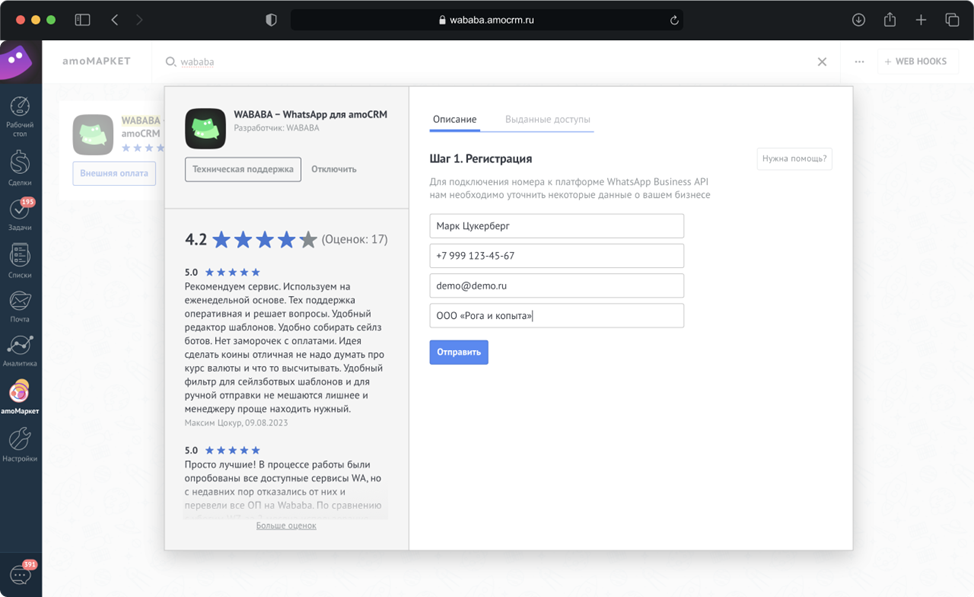Focus the email field demo@demo.ru
This screenshot has width=974, height=597.
tap(557, 286)
